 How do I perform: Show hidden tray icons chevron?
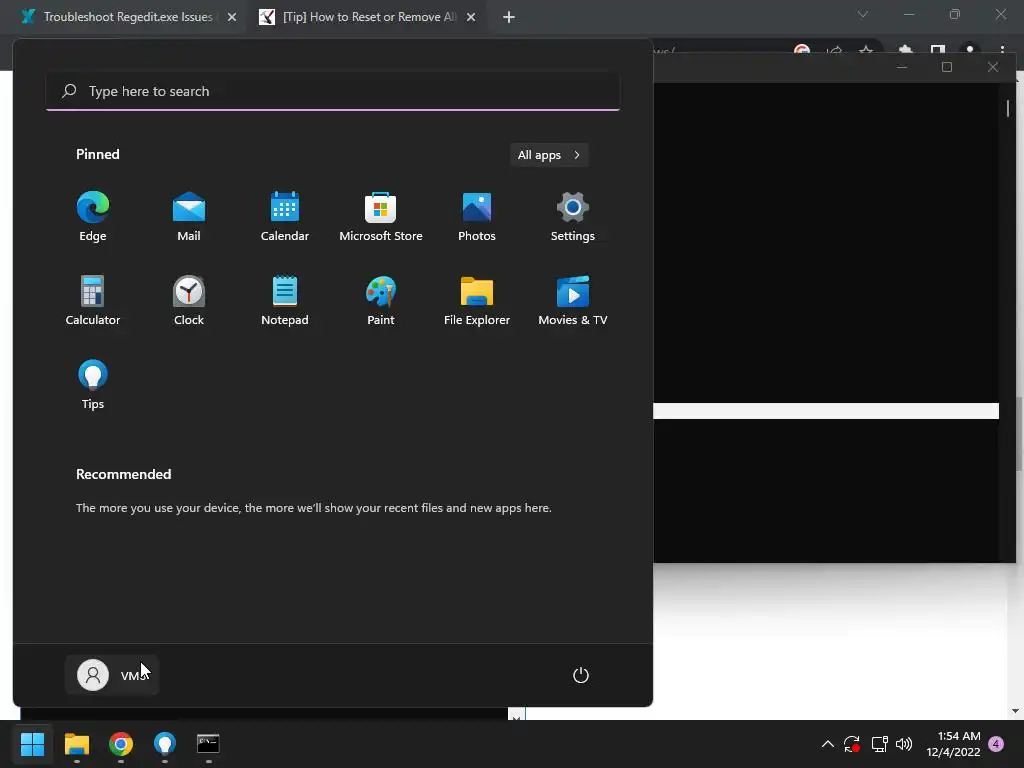[x=827, y=744]
